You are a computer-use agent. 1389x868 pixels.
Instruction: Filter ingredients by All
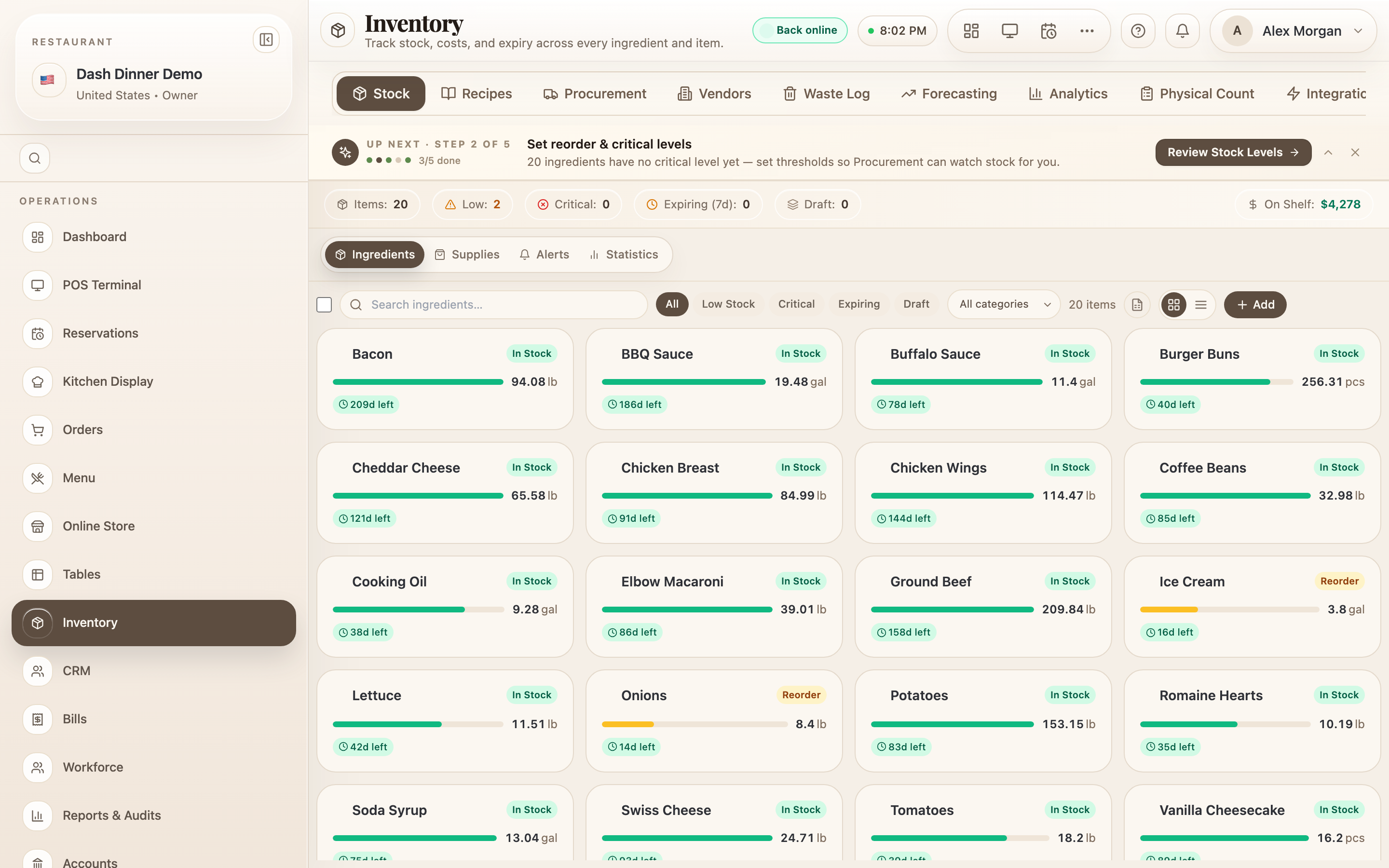pos(671,304)
